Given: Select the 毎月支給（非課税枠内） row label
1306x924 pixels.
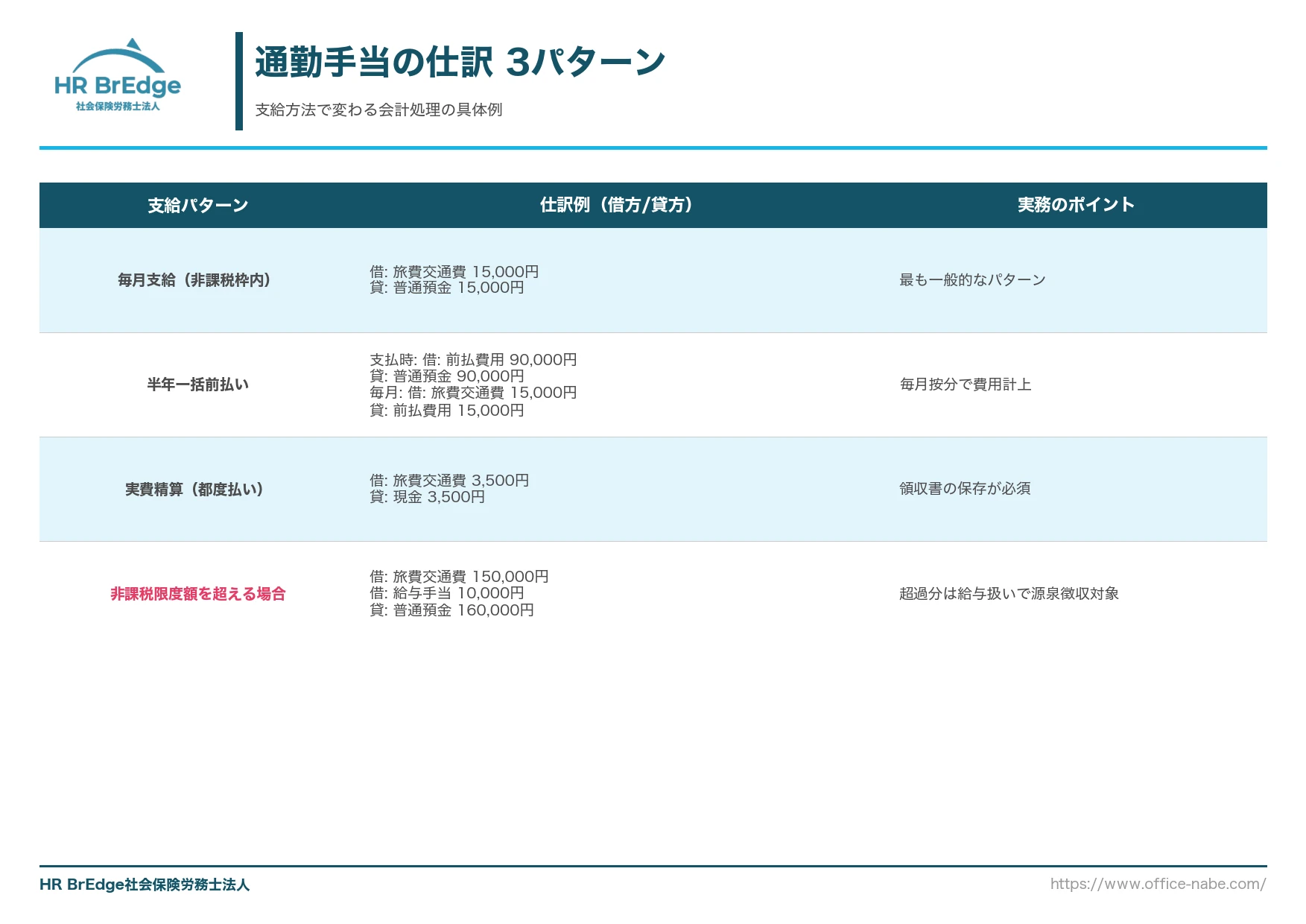Looking at the screenshot, I should tap(194, 280).
